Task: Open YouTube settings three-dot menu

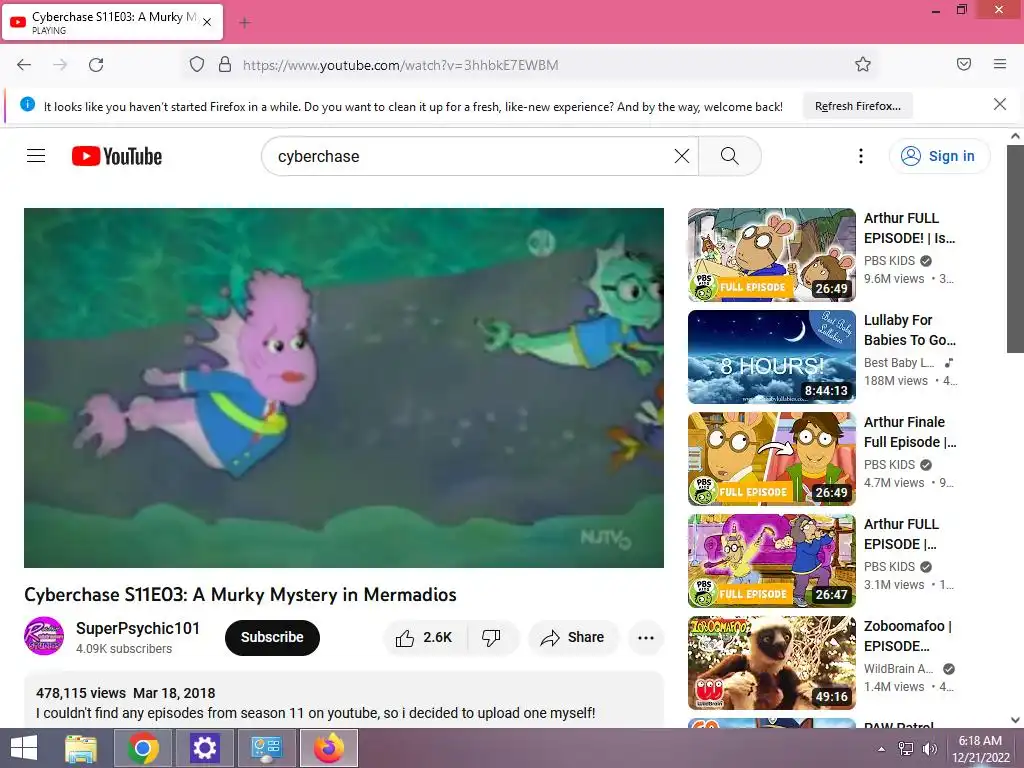Action: [861, 156]
